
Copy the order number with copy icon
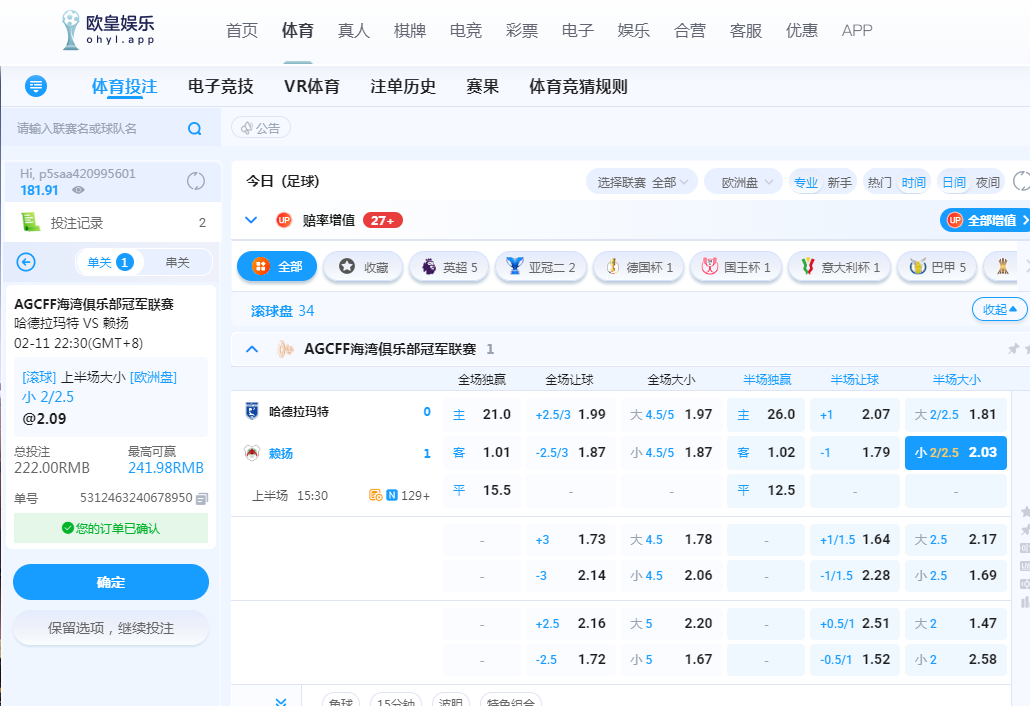click(x=202, y=498)
